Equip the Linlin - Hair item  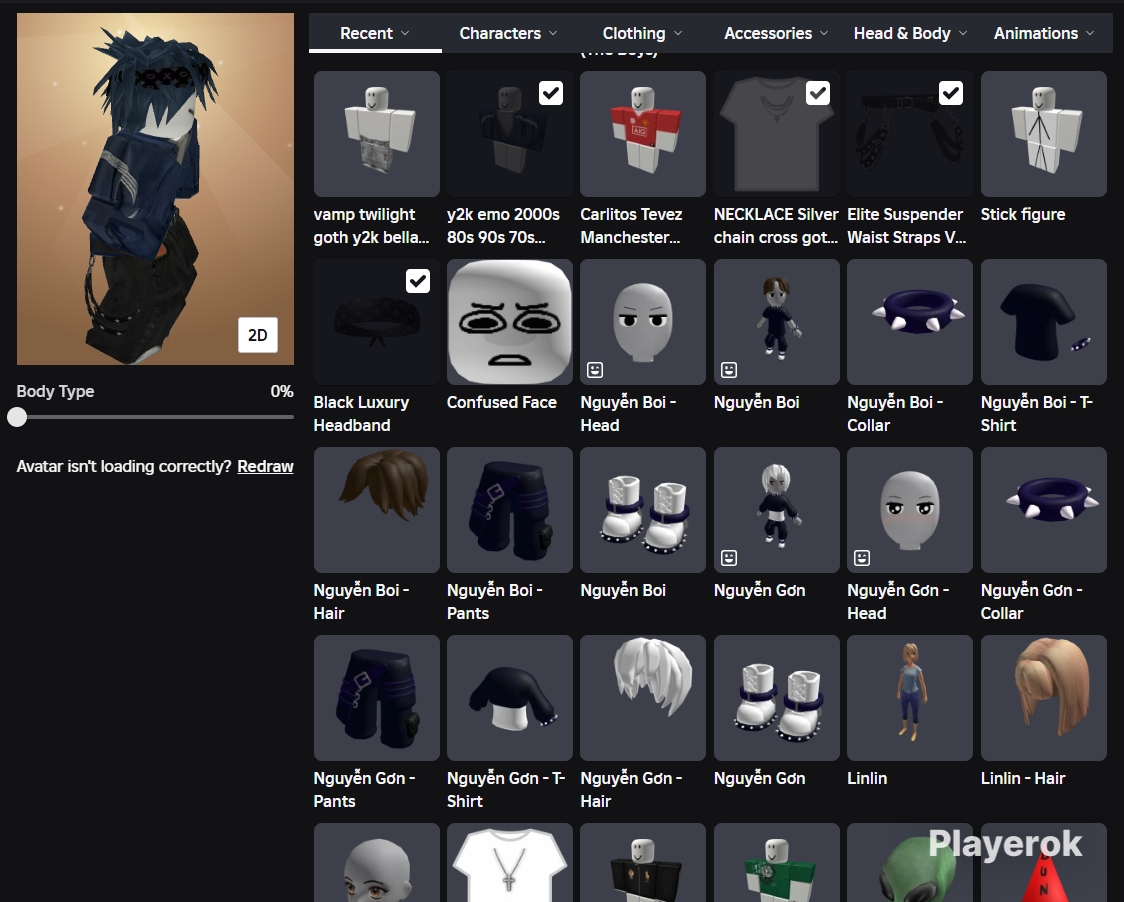pyautogui.click(x=1044, y=698)
